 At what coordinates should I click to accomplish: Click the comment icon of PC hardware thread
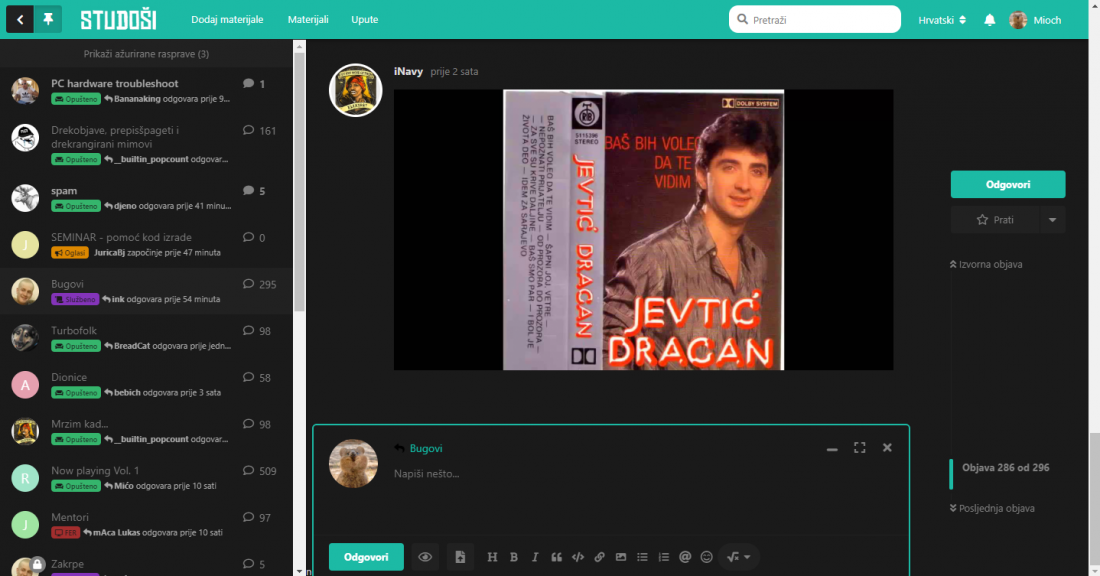pyautogui.click(x=248, y=83)
